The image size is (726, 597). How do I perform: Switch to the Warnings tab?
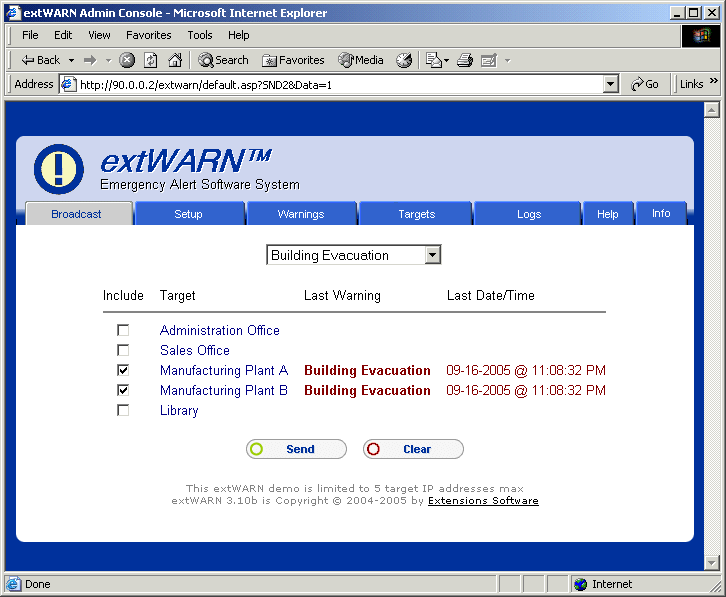(301, 214)
